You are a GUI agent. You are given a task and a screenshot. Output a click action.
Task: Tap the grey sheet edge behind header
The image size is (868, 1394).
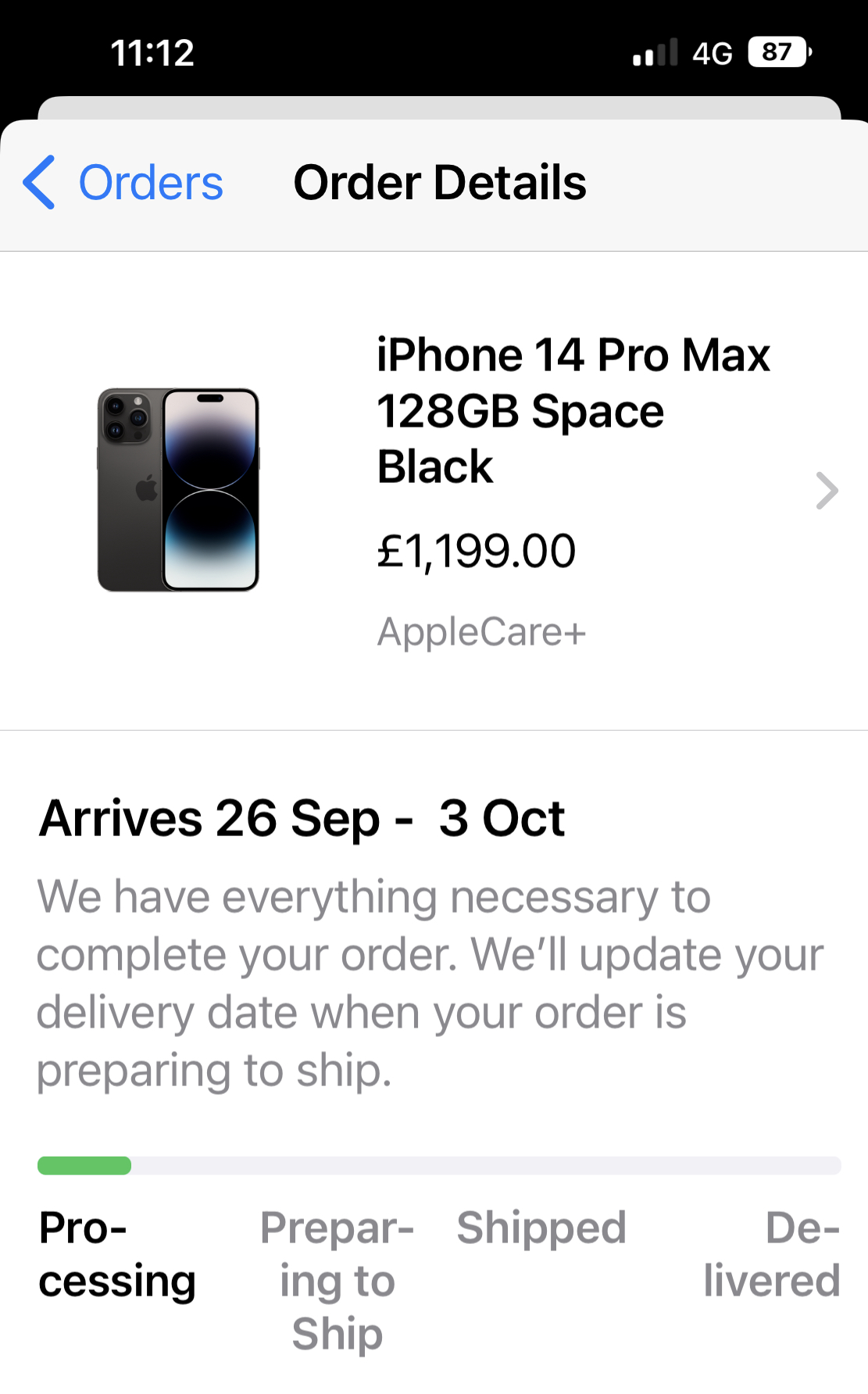[x=439, y=108]
